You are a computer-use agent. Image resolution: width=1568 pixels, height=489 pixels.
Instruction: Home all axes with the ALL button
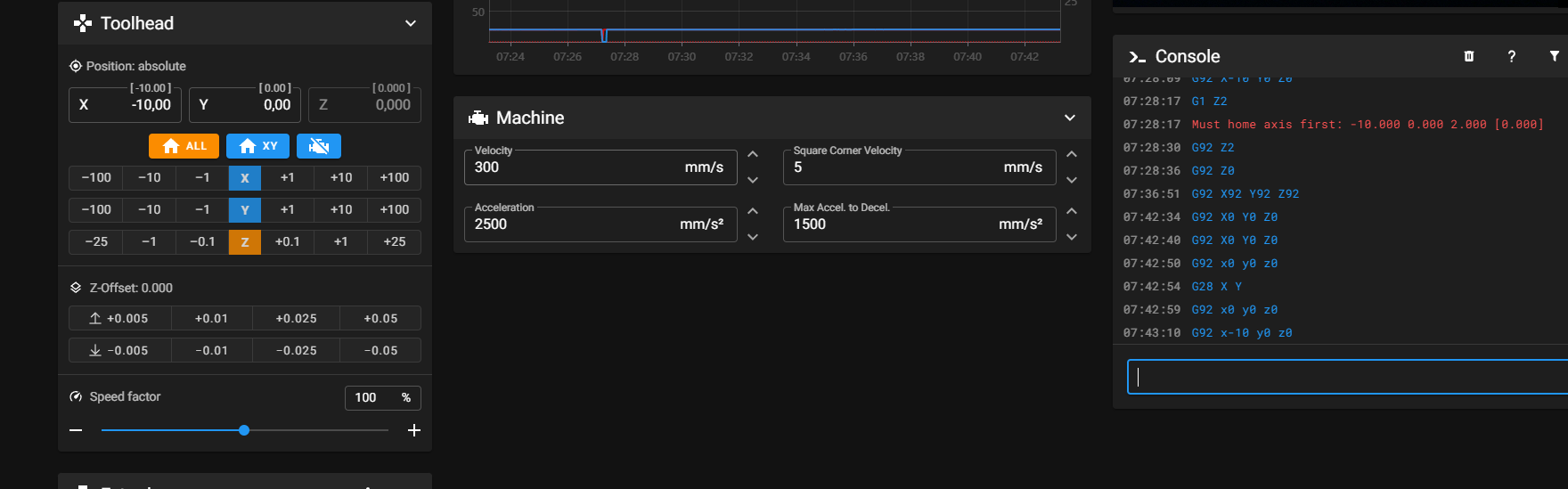click(184, 146)
